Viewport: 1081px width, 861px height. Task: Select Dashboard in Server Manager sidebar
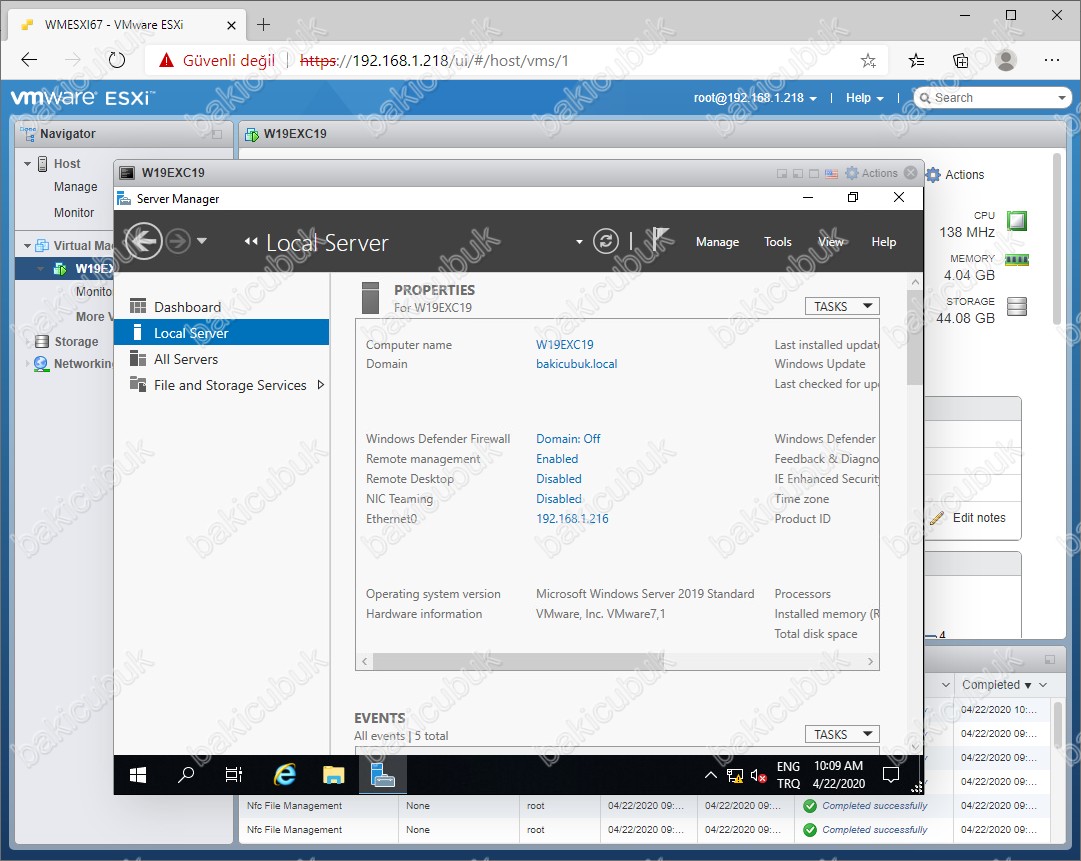coord(221,307)
